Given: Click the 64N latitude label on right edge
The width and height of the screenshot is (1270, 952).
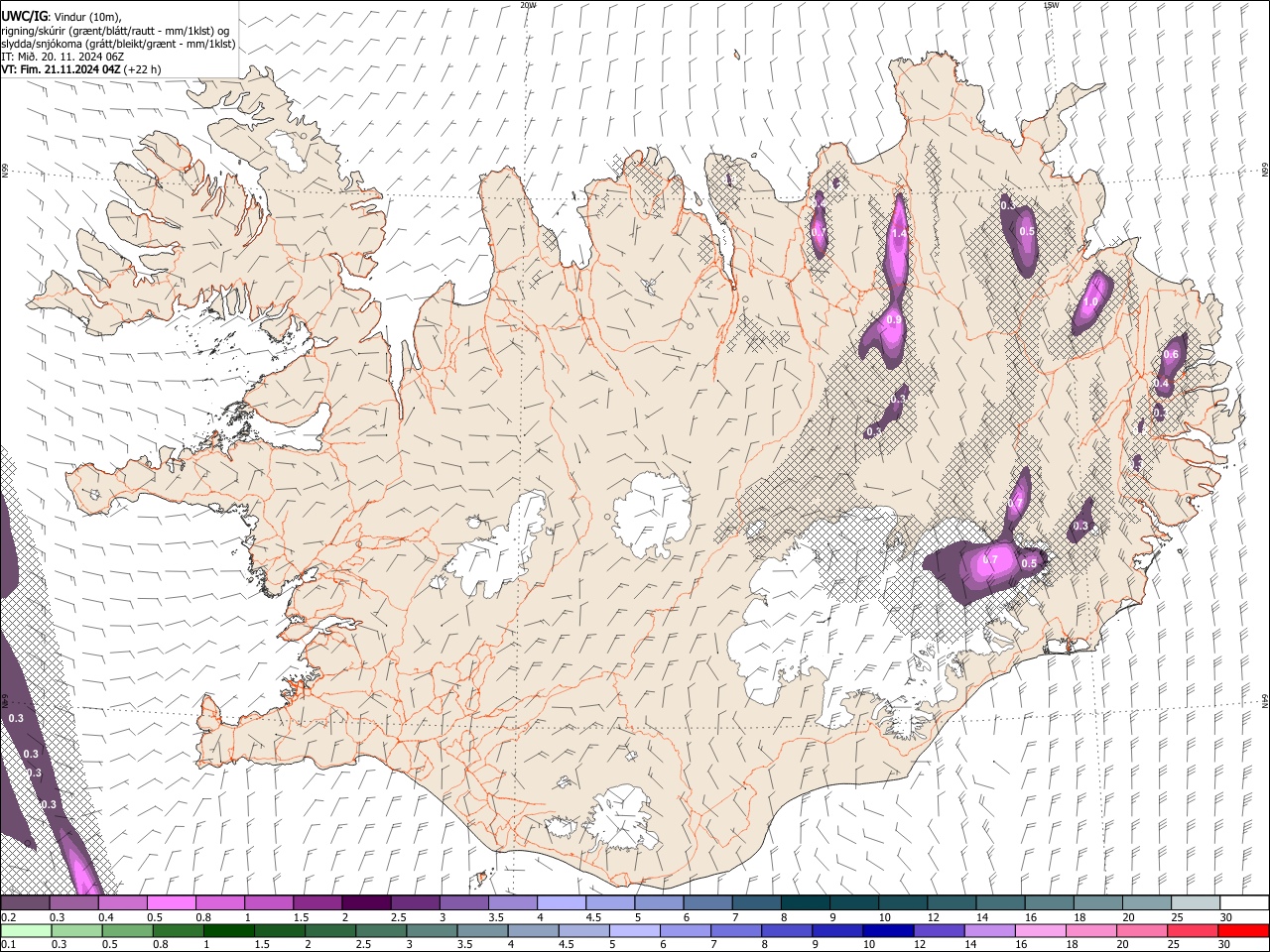Looking at the screenshot, I should (1265, 700).
